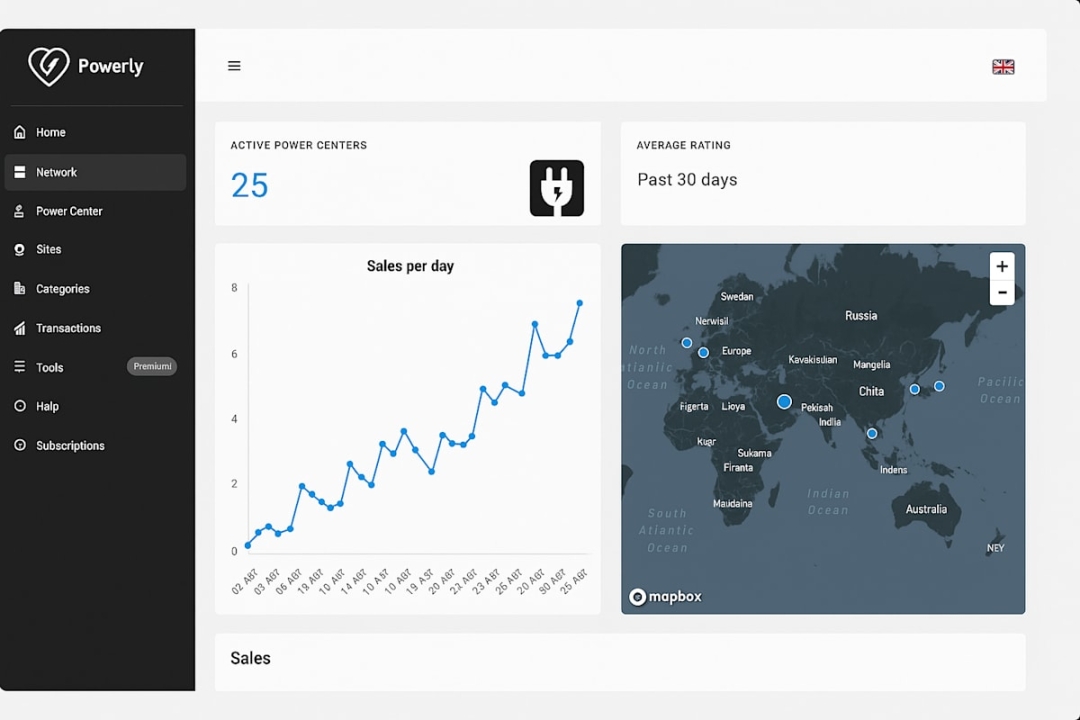Open the Categories section
1080x720 pixels.
point(95,289)
